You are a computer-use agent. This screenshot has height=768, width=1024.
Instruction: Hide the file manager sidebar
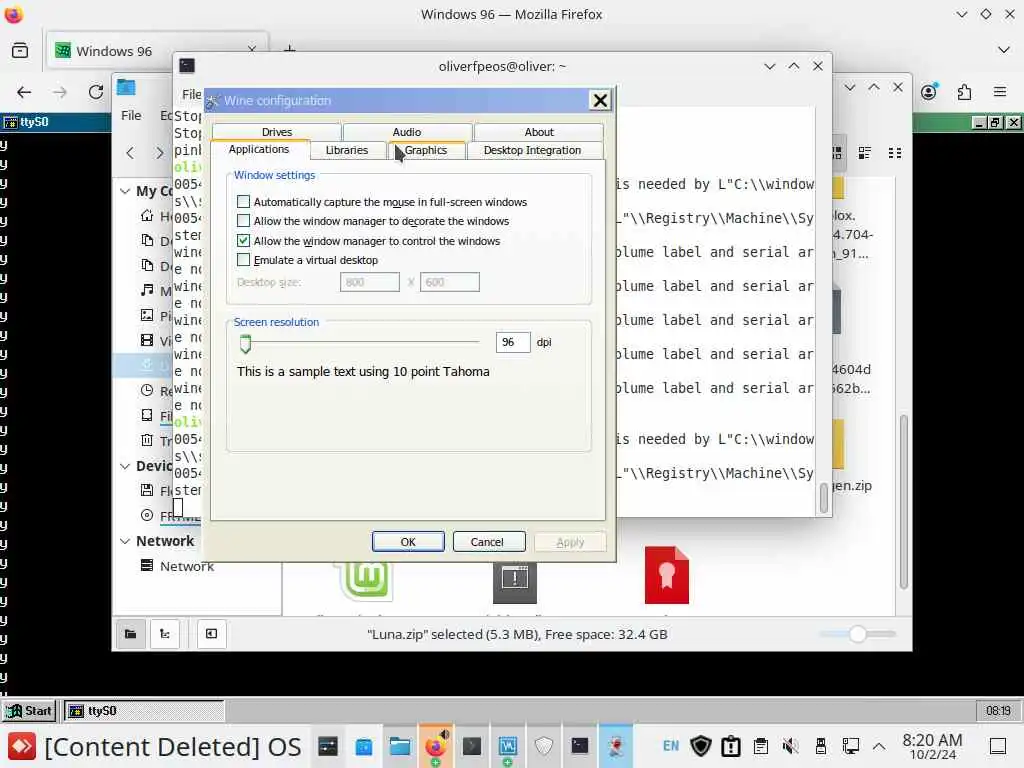(x=212, y=634)
